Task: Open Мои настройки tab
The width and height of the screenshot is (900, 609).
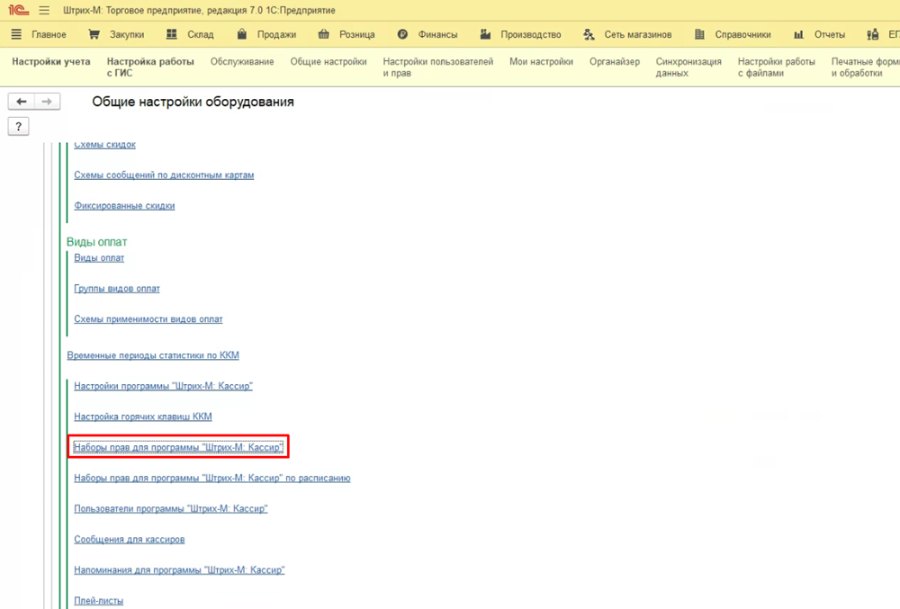Action: (x=541, y=61)
